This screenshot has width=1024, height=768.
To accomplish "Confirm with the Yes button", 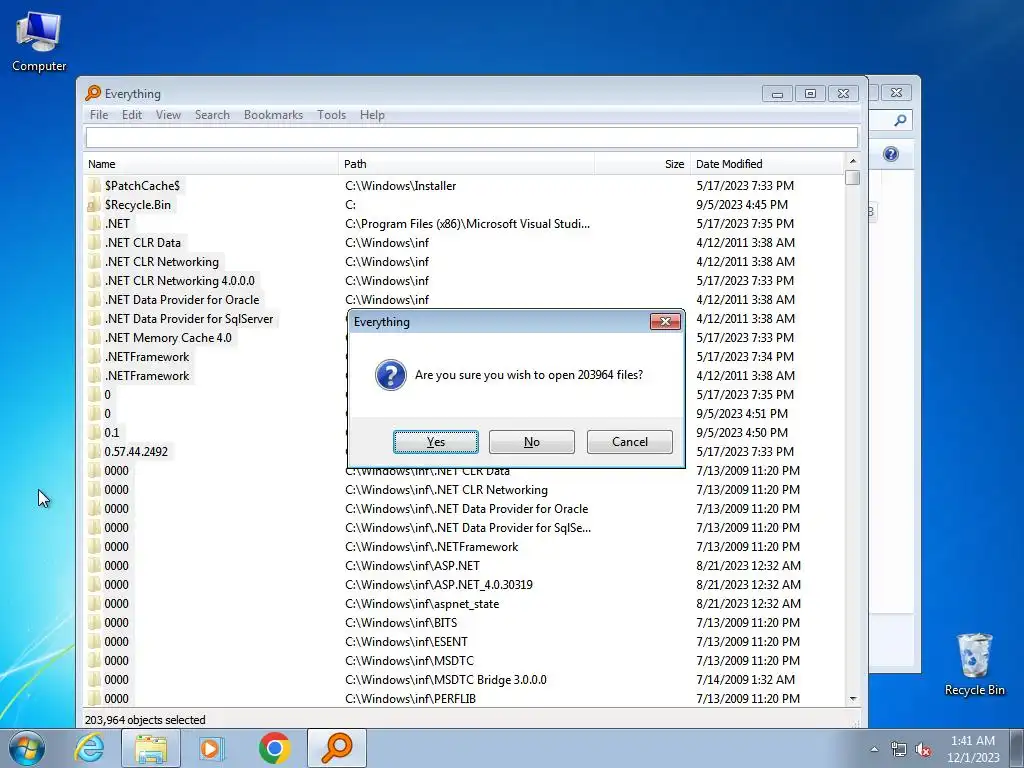I will coord(436,442).
